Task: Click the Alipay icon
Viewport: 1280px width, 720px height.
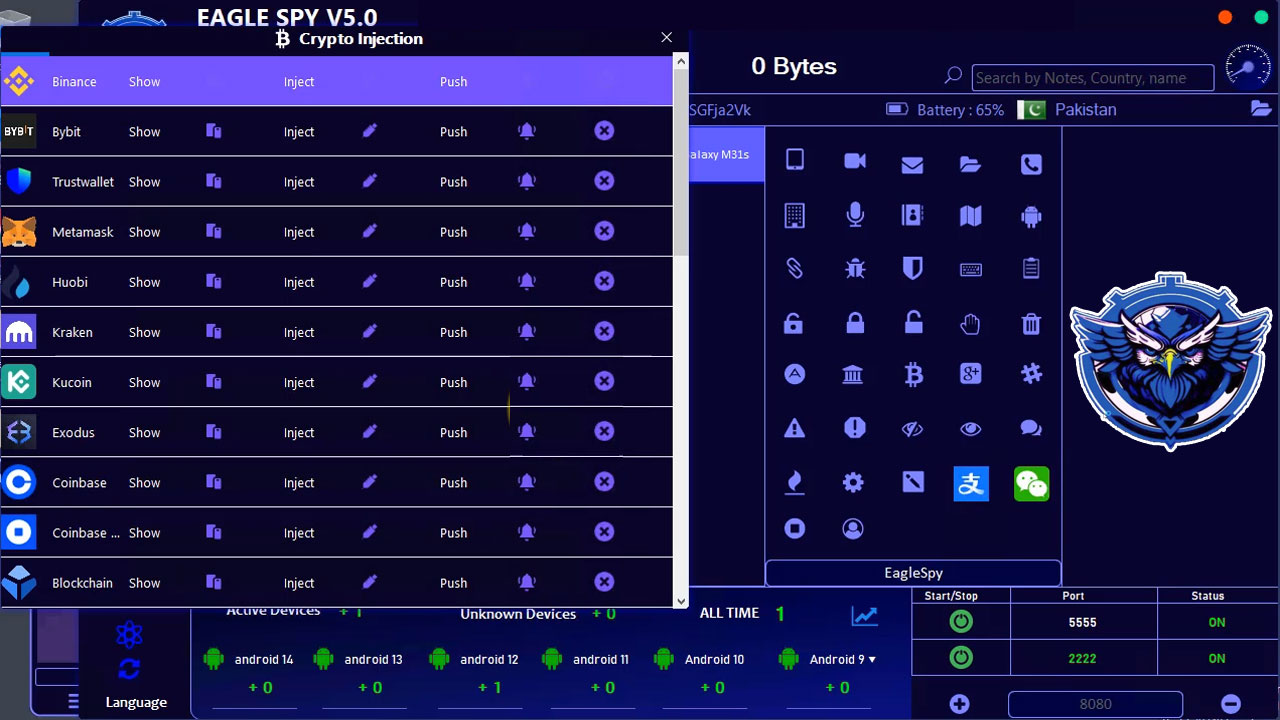Action: coord(970,483)
